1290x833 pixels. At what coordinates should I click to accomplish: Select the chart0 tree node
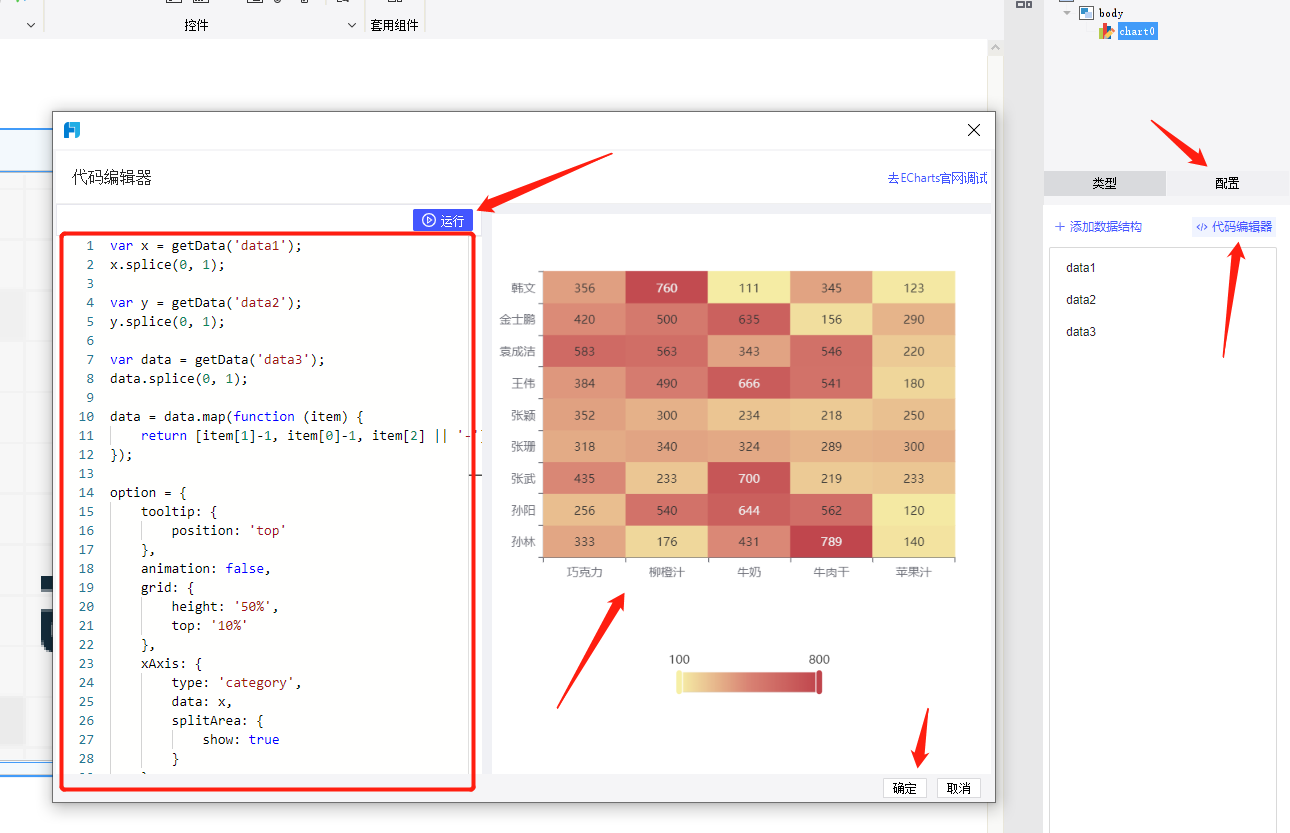(x=1138, y=31)
